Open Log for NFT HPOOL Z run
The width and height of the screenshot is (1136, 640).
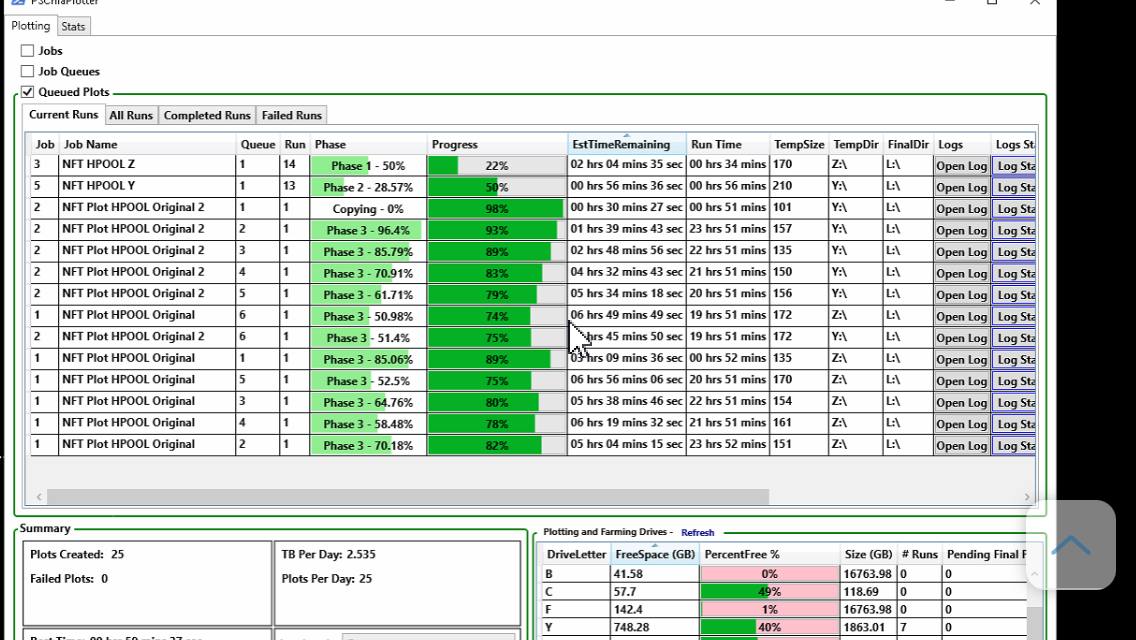tap(961, 166)
